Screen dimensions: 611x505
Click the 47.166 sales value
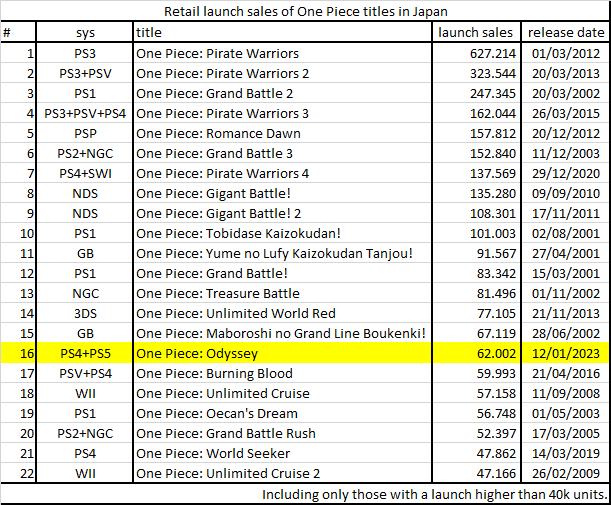[x=496, y=473]
